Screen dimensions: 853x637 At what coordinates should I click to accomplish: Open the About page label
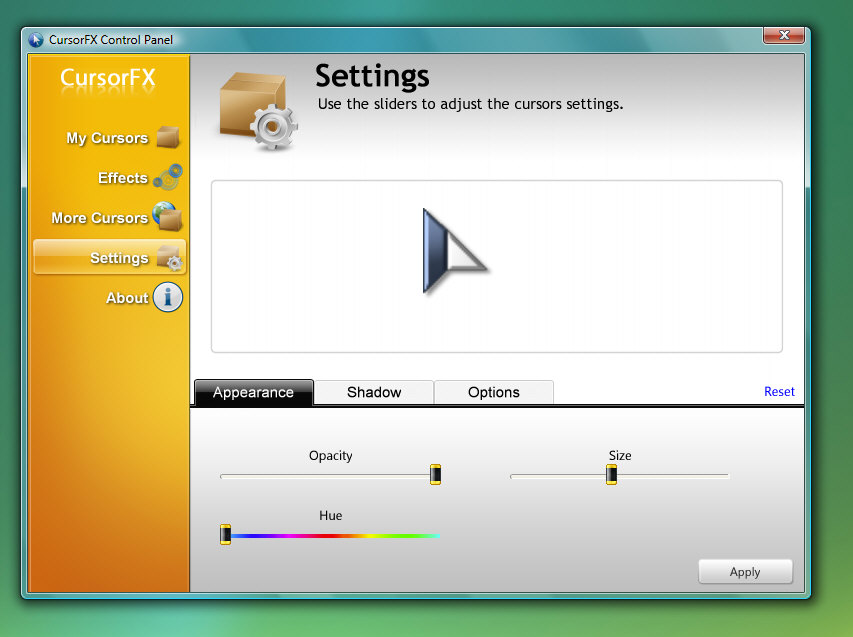pyautogui.click(x=127, y=298)
